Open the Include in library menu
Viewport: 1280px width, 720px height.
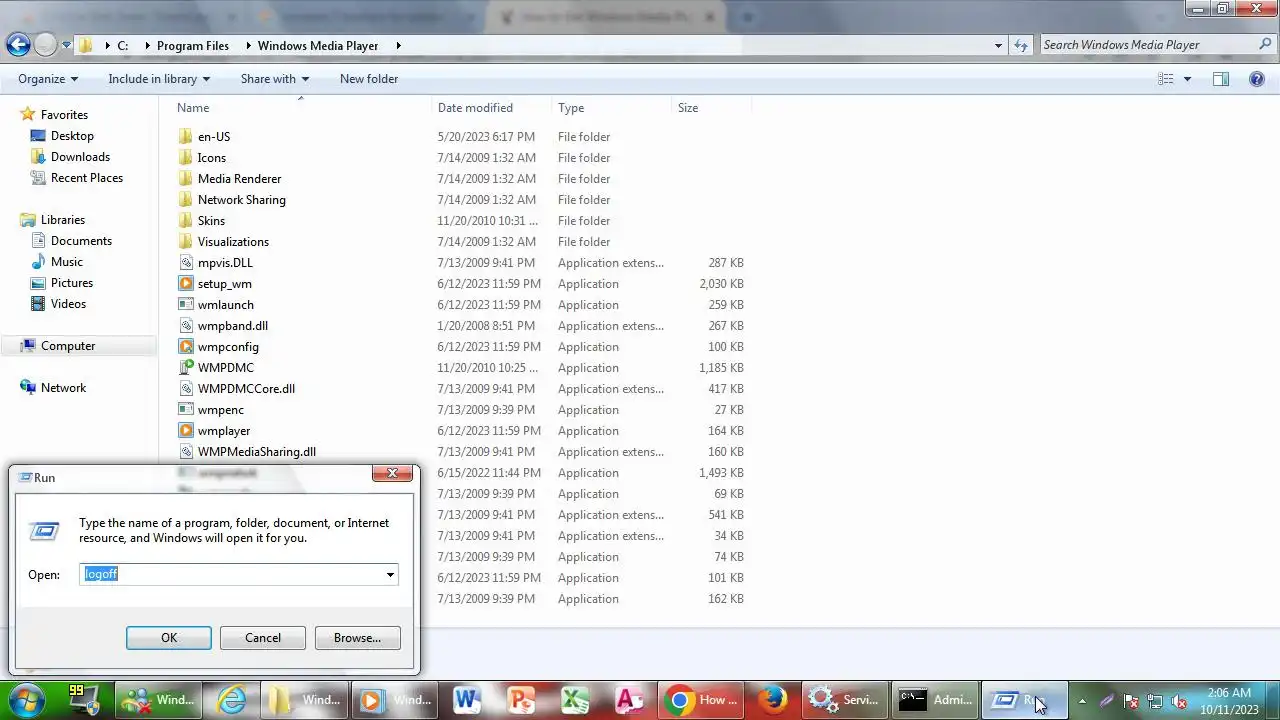coord(159,79)
